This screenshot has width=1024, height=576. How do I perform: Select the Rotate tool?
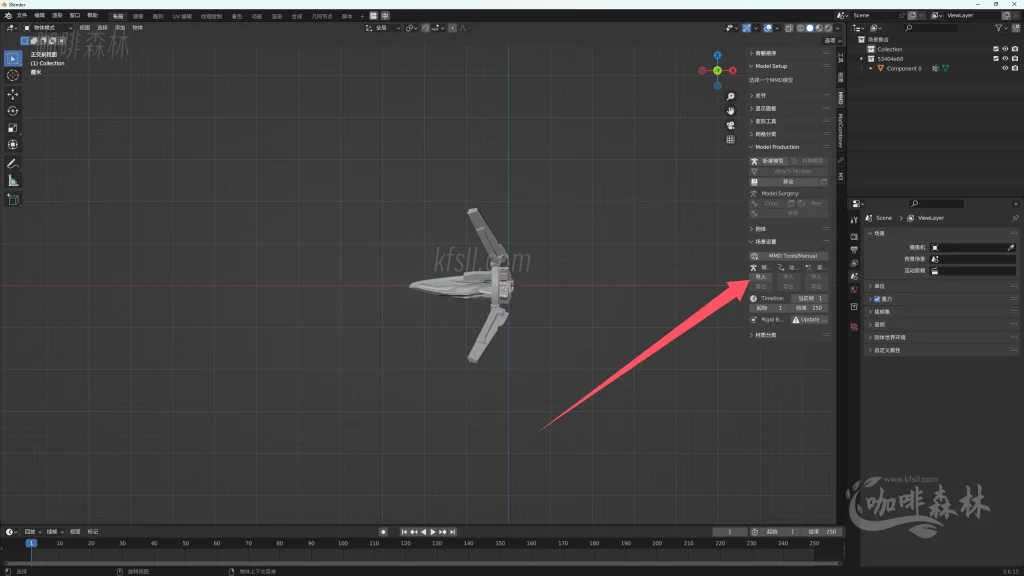[13, 110]
